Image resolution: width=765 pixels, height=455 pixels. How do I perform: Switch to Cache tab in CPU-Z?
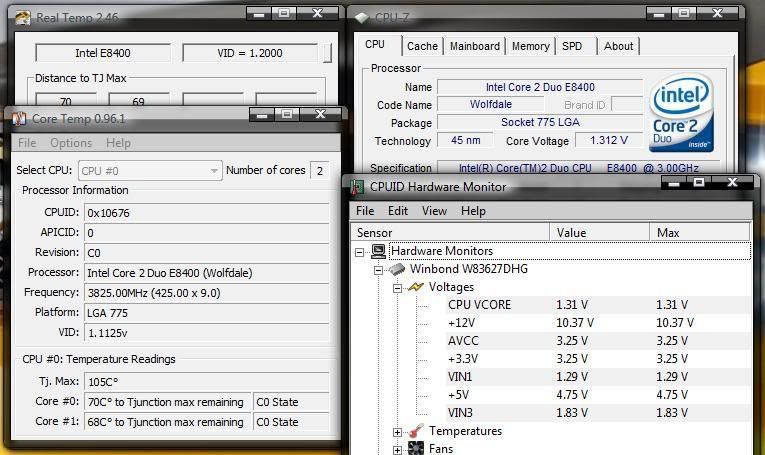click(423, 46)
